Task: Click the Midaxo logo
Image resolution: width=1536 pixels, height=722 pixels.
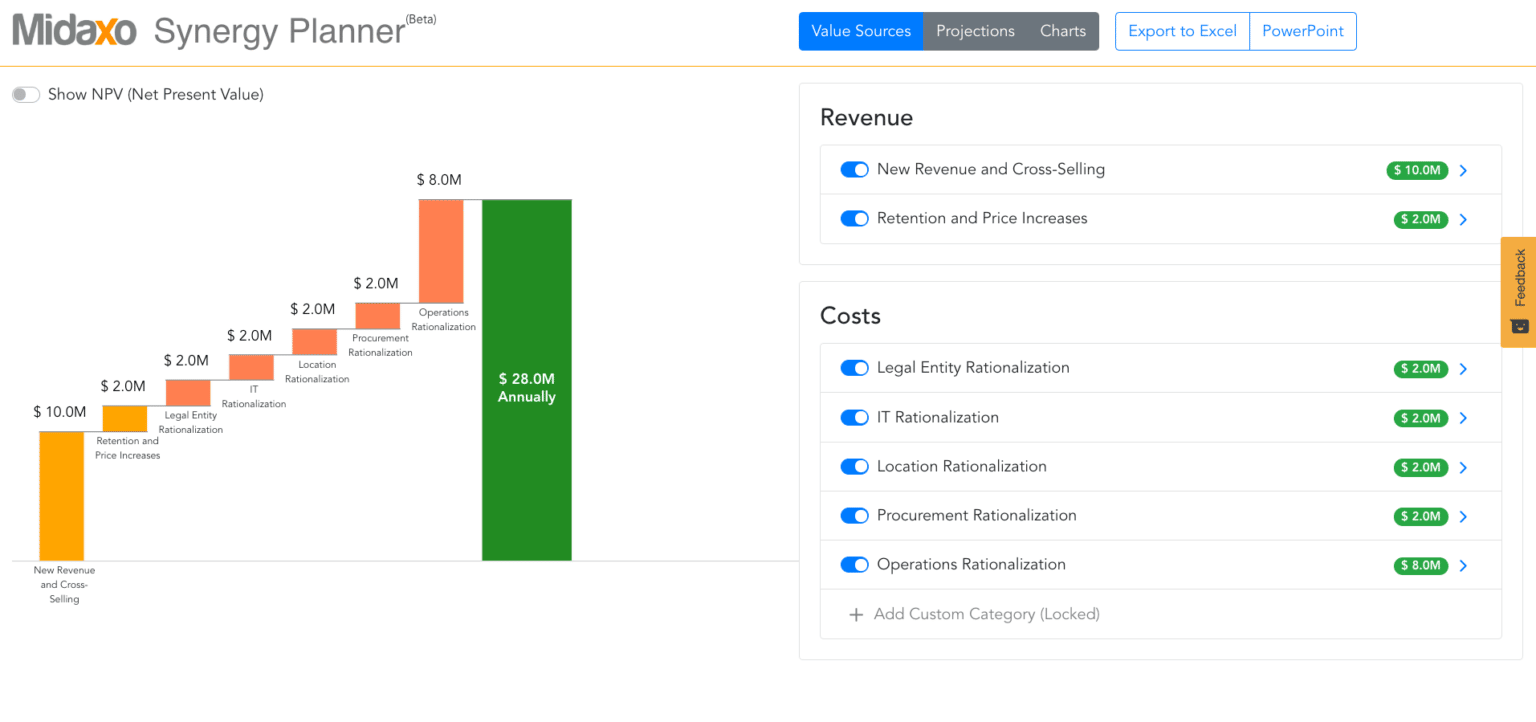Action: coord(74,31)
